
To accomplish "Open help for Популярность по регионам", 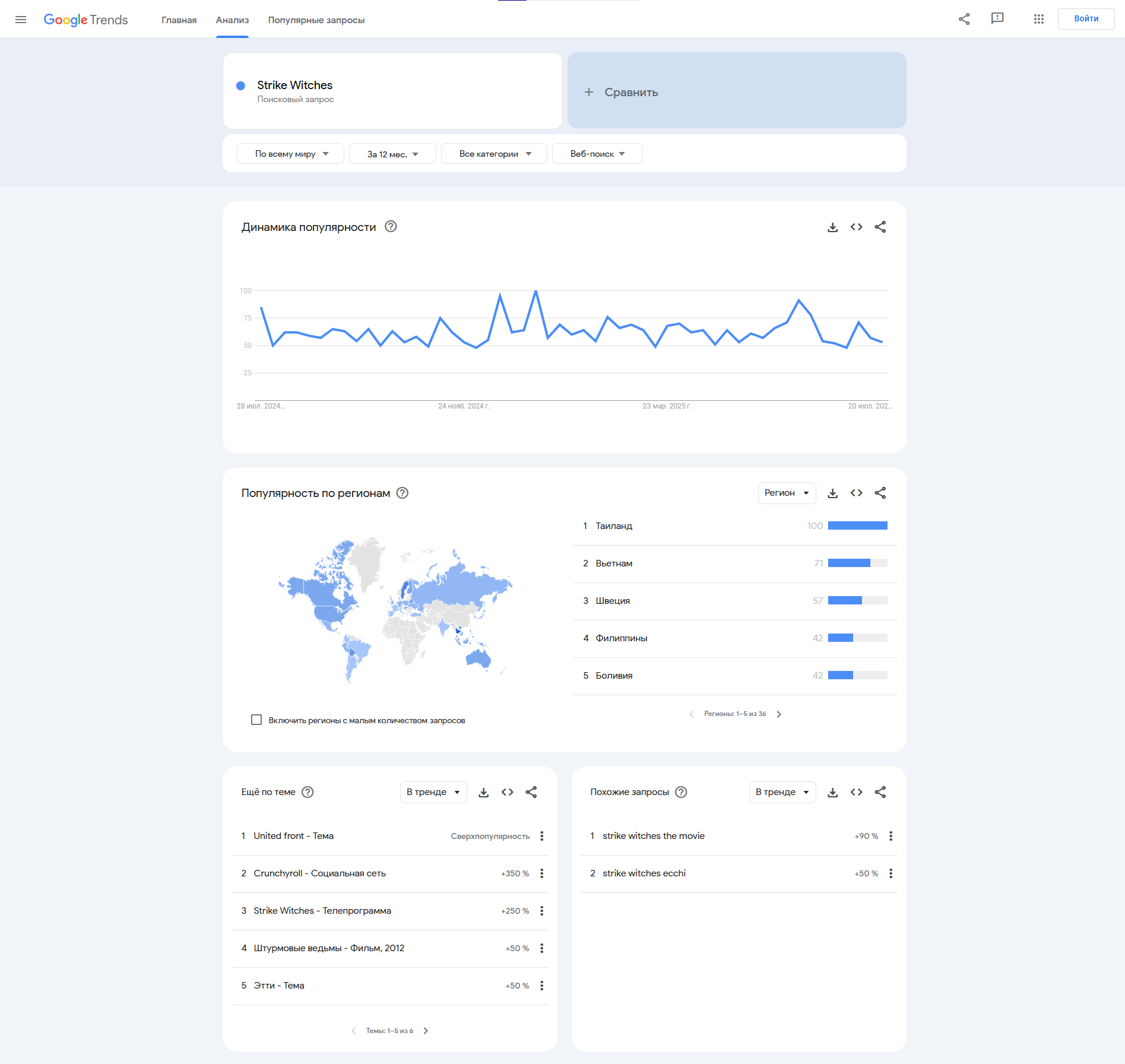I will [x=403, y=493].
